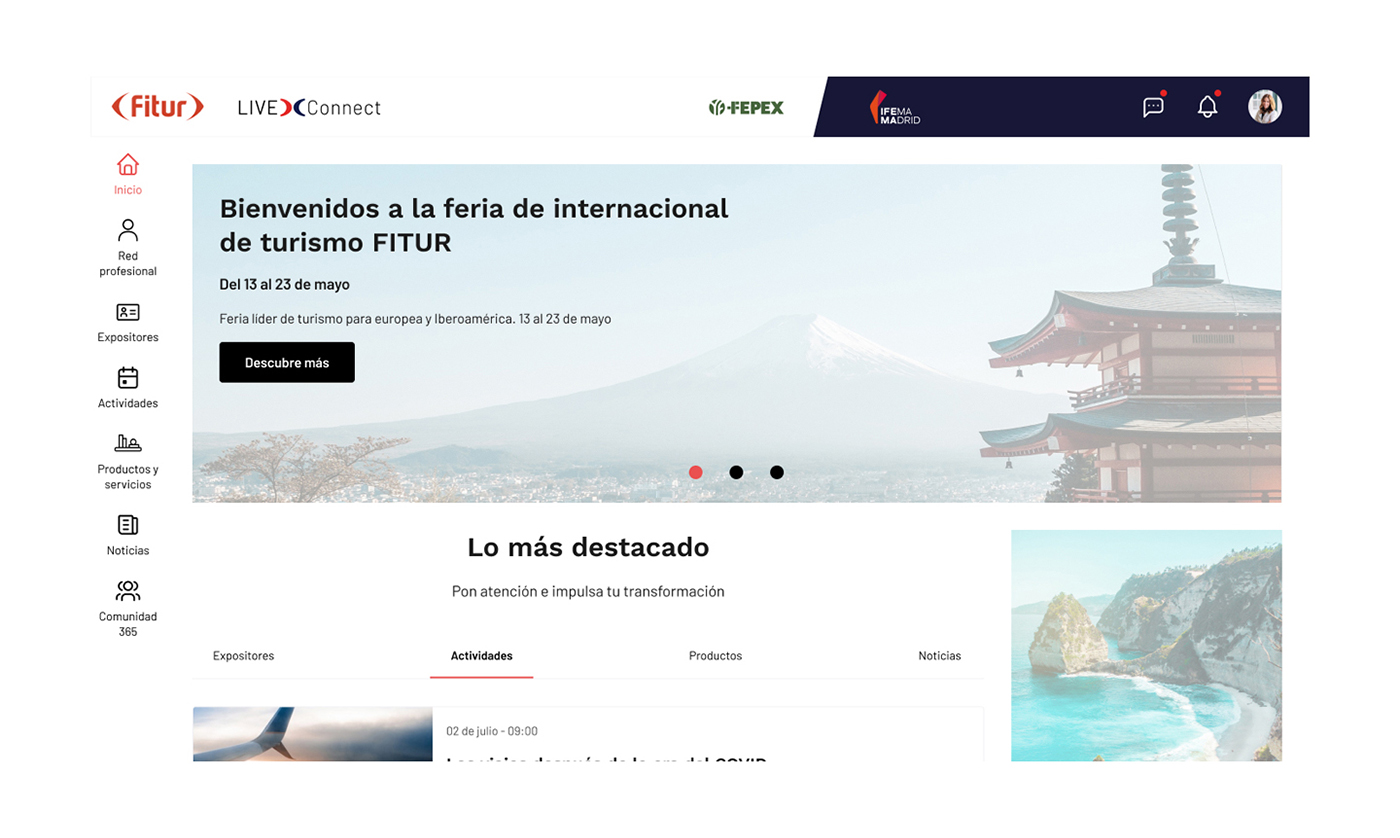Viewport: 1400px width, 838px height.
Task: Open the Noticias tab in Lo más destacado
Action: 940,656
